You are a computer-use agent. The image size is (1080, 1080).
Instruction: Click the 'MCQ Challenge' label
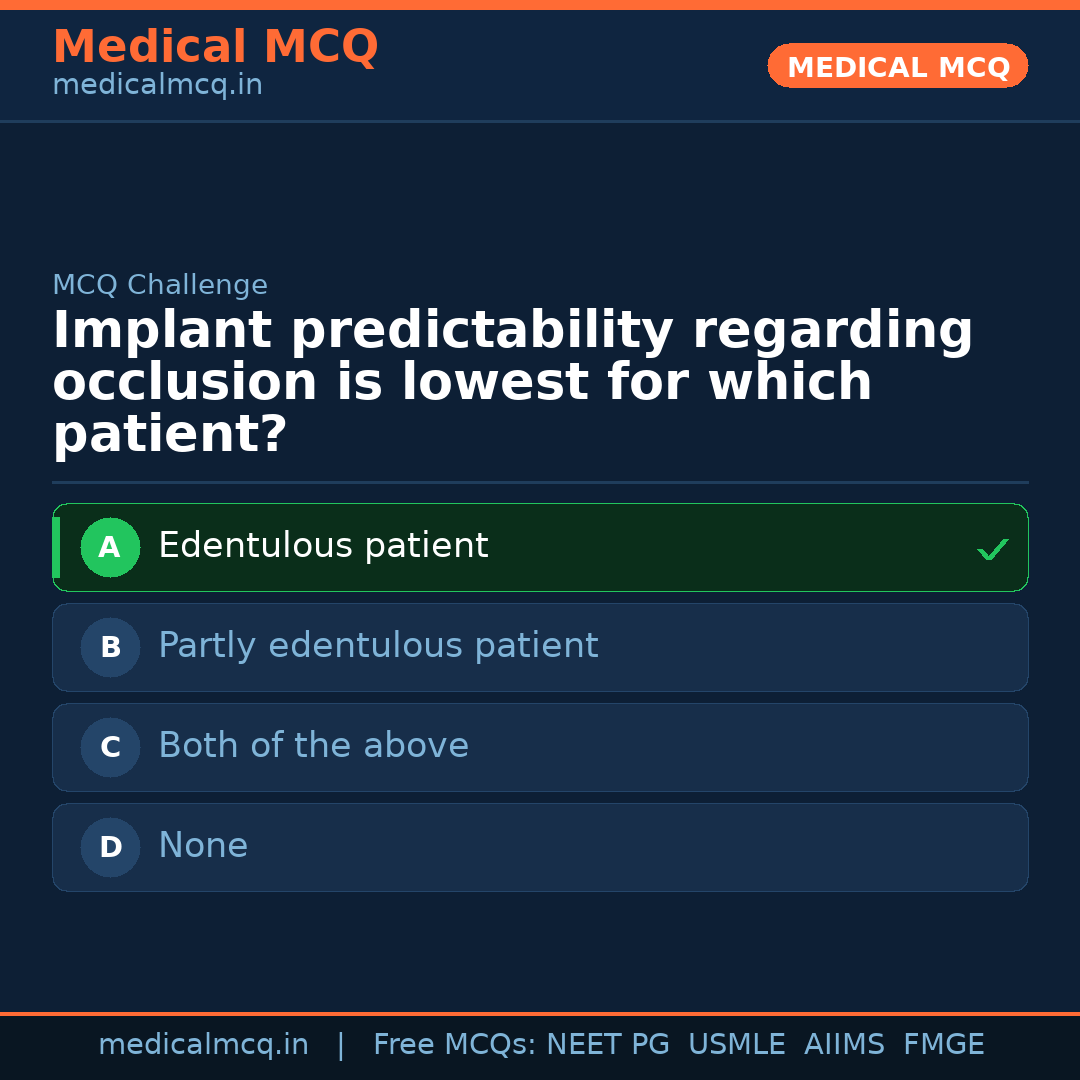click(160, 285)
